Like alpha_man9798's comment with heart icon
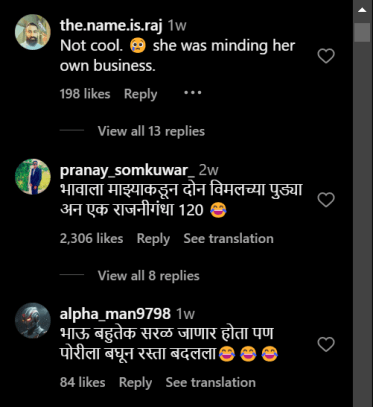Image resolution: width=373 pixels, height=407 pixels. coord(326,344)
